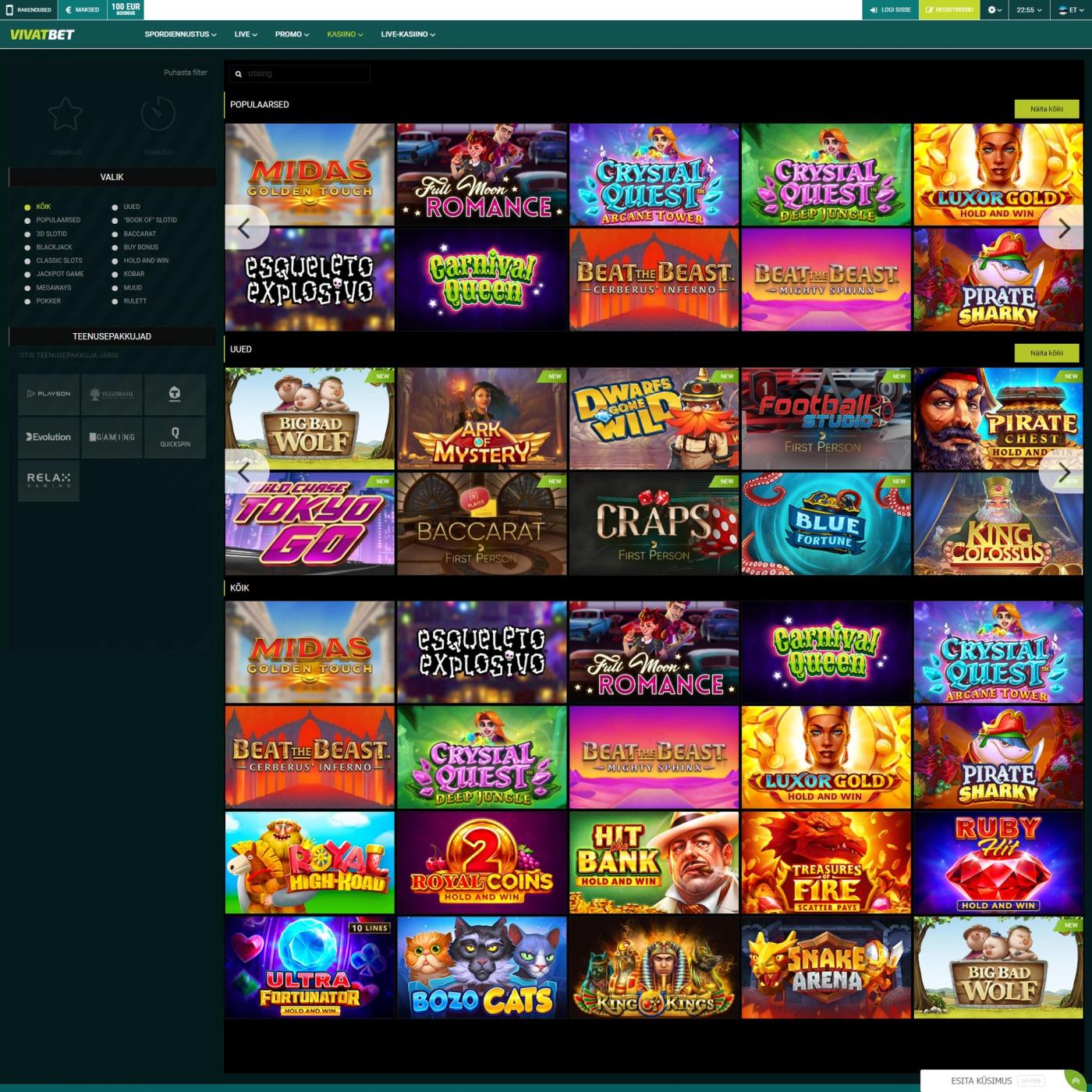Open Dwarfs Gone Wild game thumbnail
The image size is (1092, 1092).
(654, 419)
